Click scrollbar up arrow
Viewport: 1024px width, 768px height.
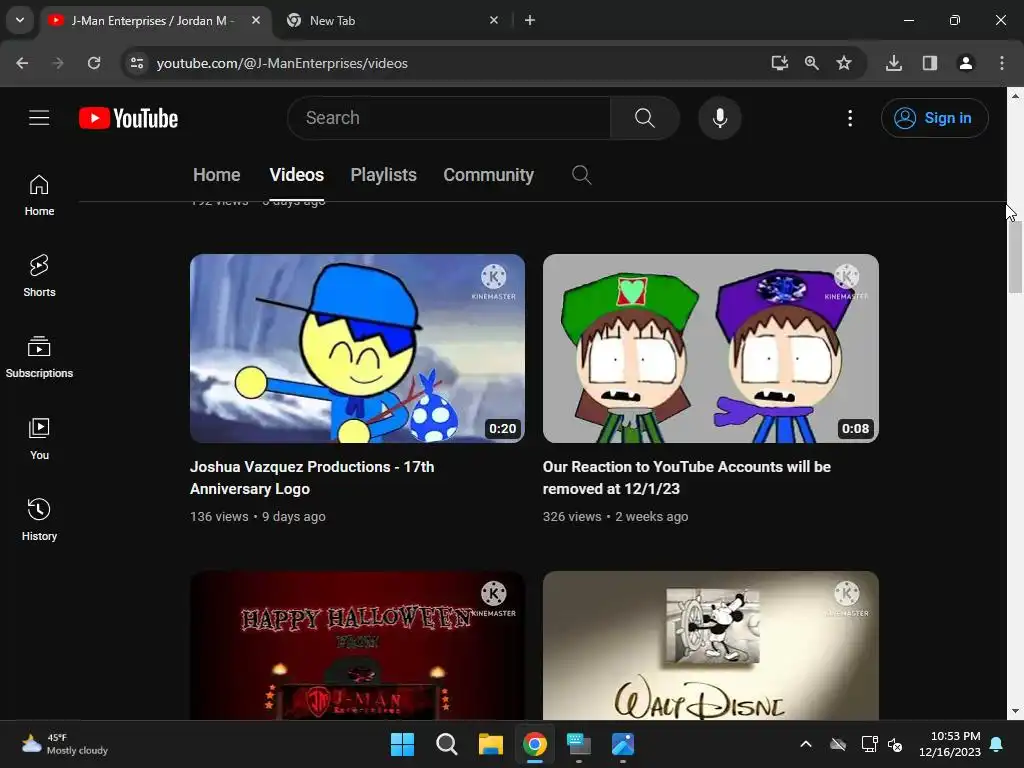(1015, 95)
